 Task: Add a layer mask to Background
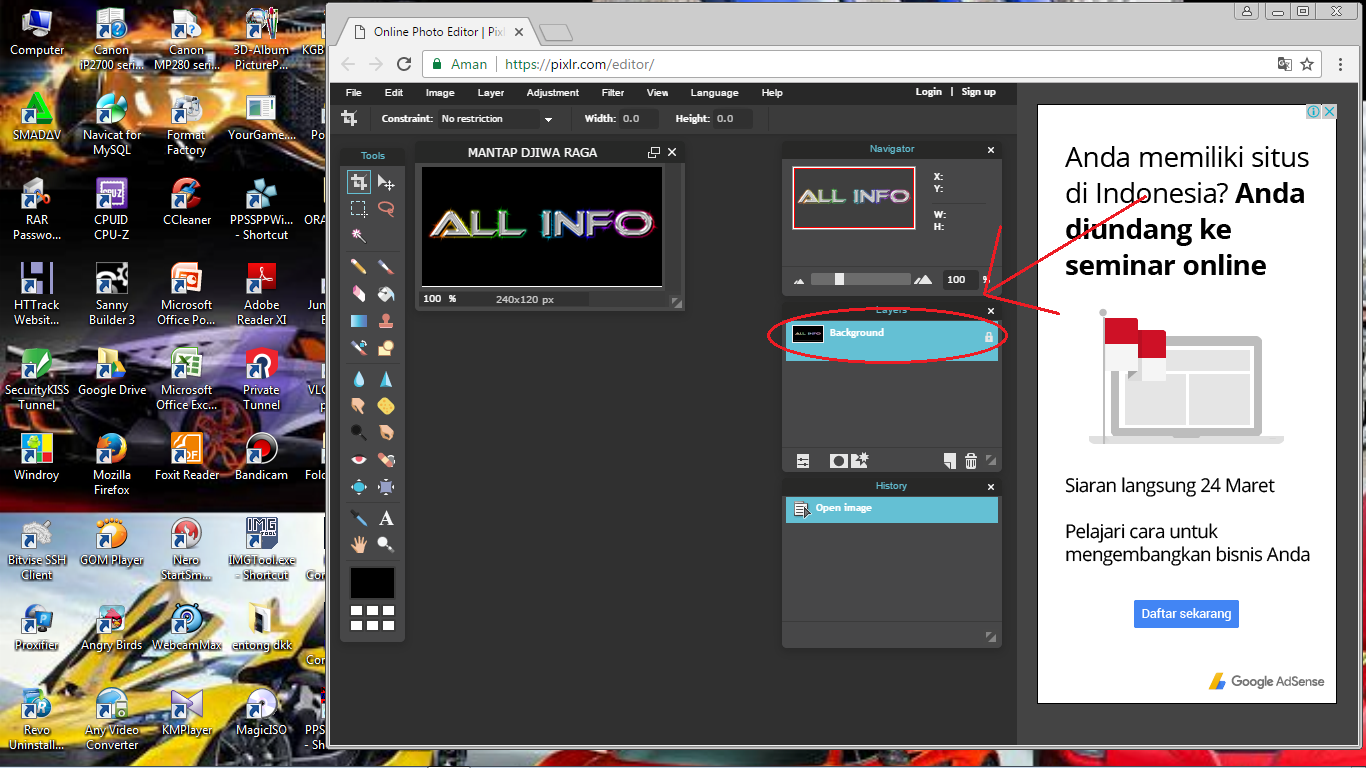[x=838, y=460]
